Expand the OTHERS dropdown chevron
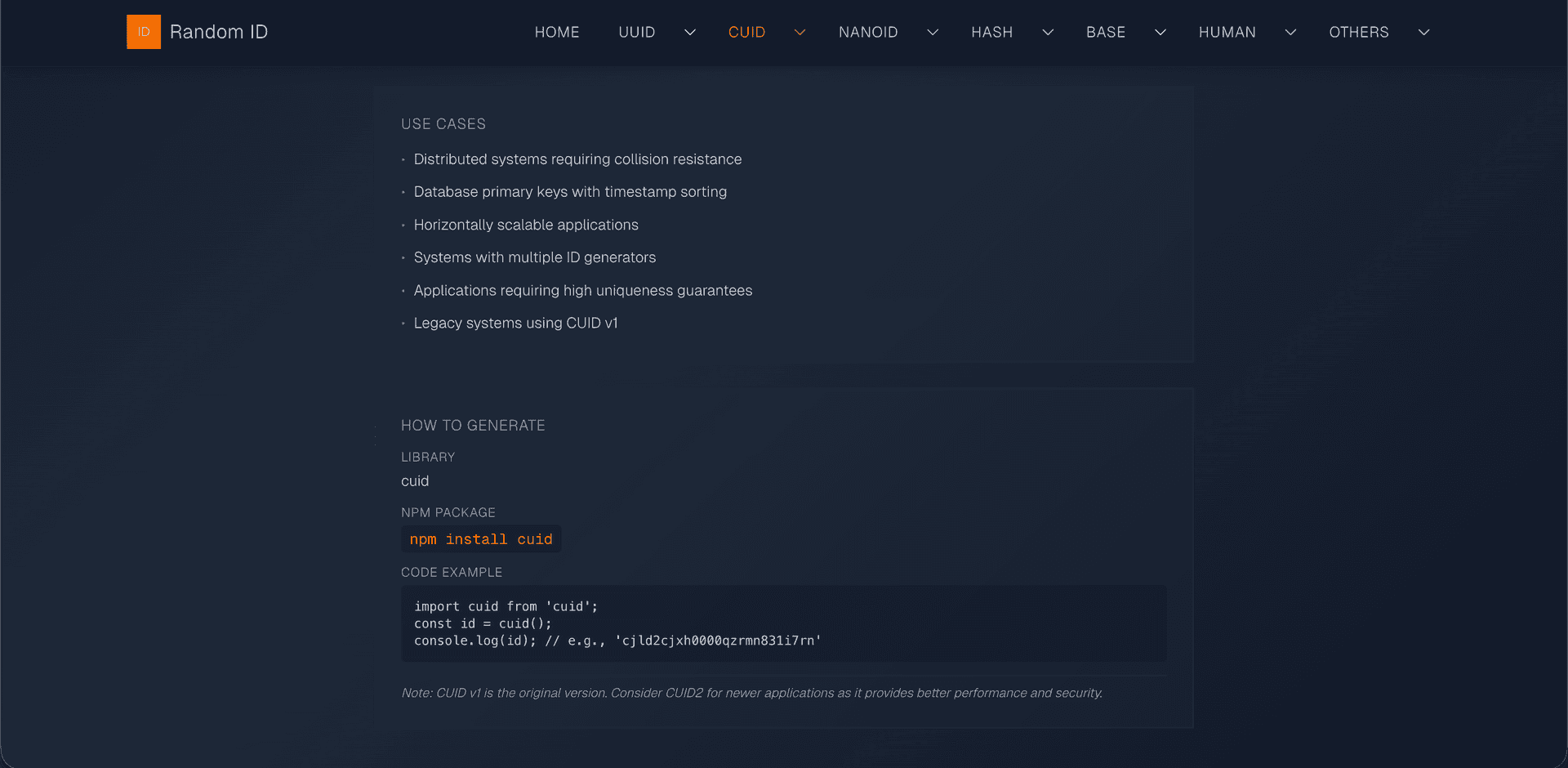The height and width of the screenshot is (768, 1568). [x=1424, y=32]
